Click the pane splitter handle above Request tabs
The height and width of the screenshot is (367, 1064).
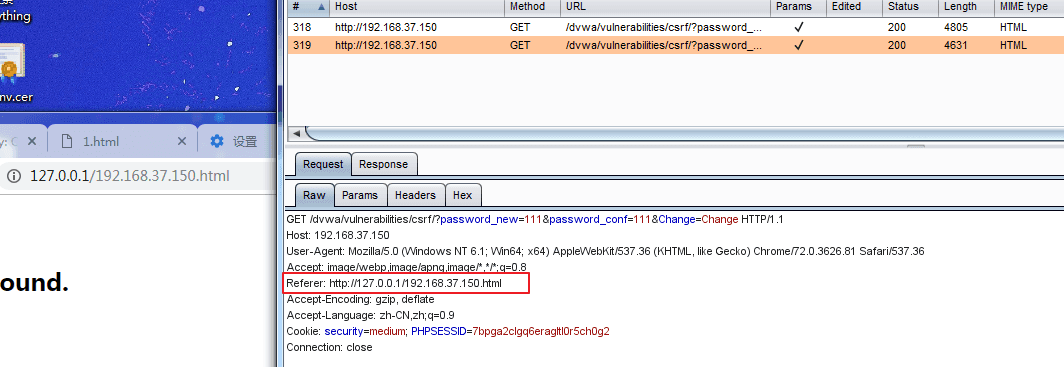916,146
